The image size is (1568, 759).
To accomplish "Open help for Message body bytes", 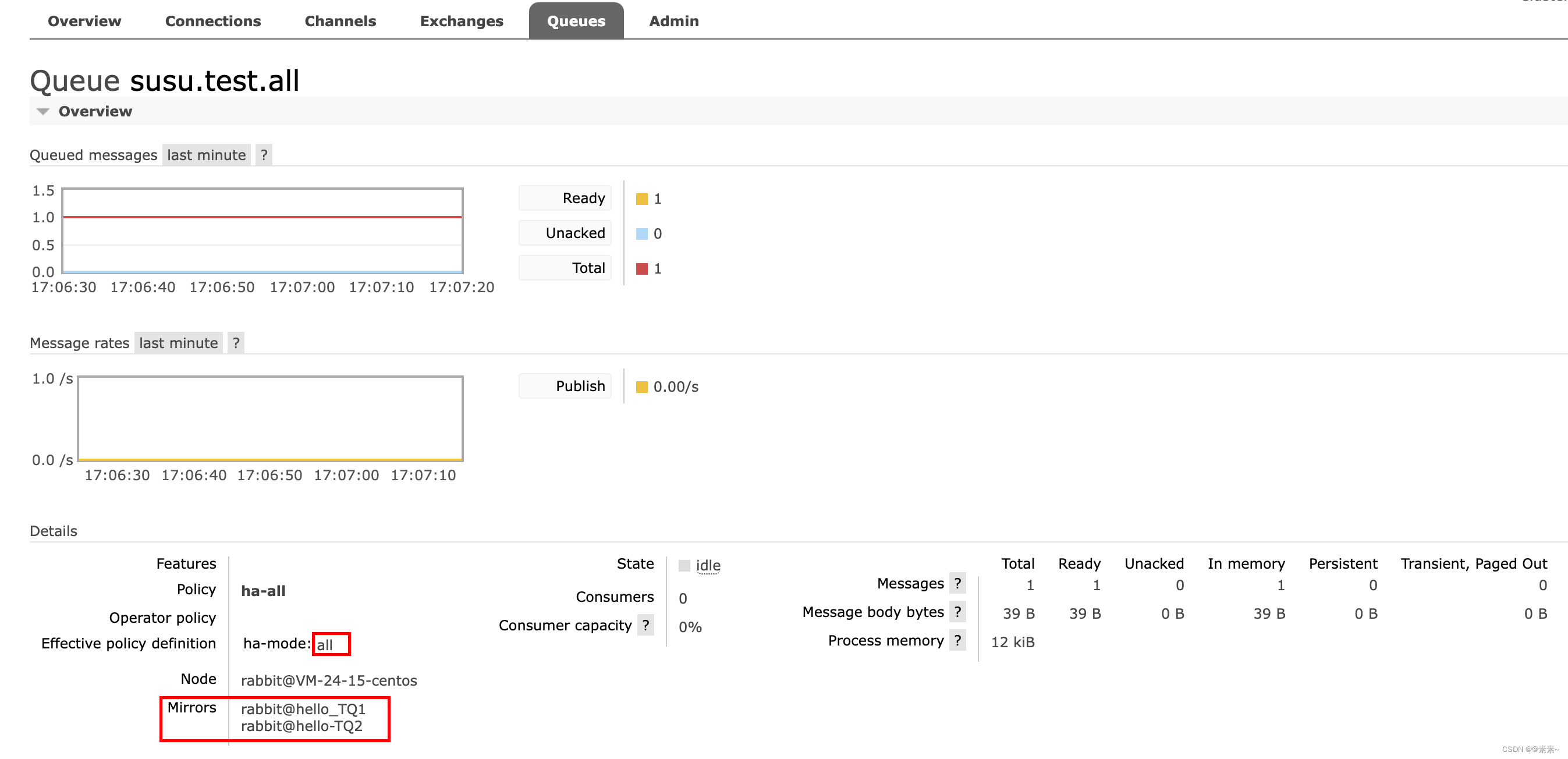I will [957, 612].
